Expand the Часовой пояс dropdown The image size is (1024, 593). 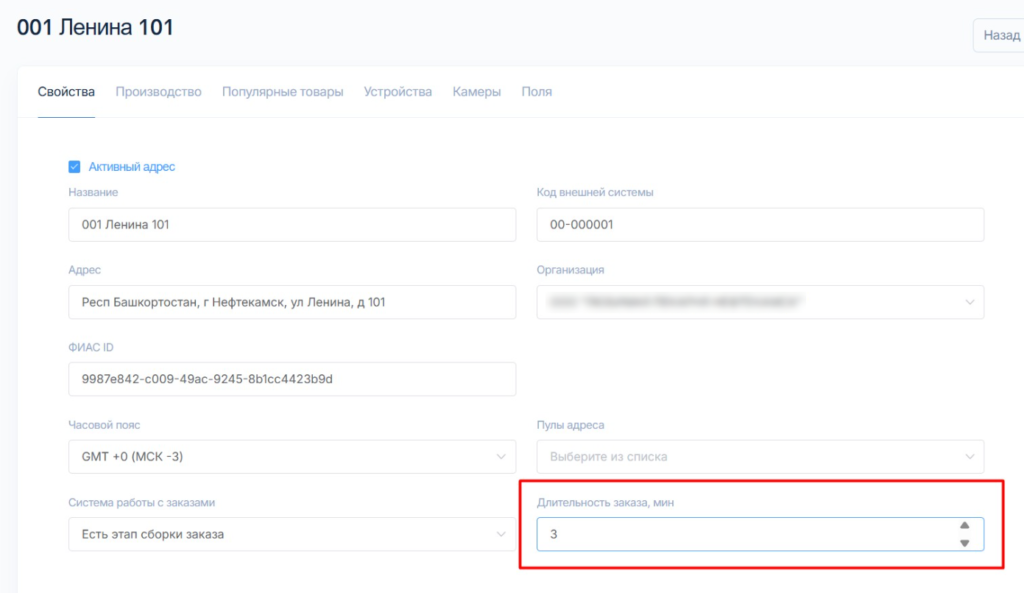(292, 457)
